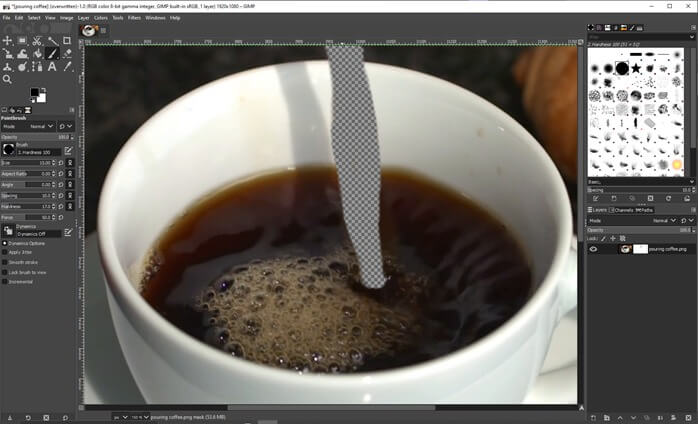Viewport: 698px width, 424px height.
Task: Toggle visibility eye of pouring coffee layer
Action: 593,249
